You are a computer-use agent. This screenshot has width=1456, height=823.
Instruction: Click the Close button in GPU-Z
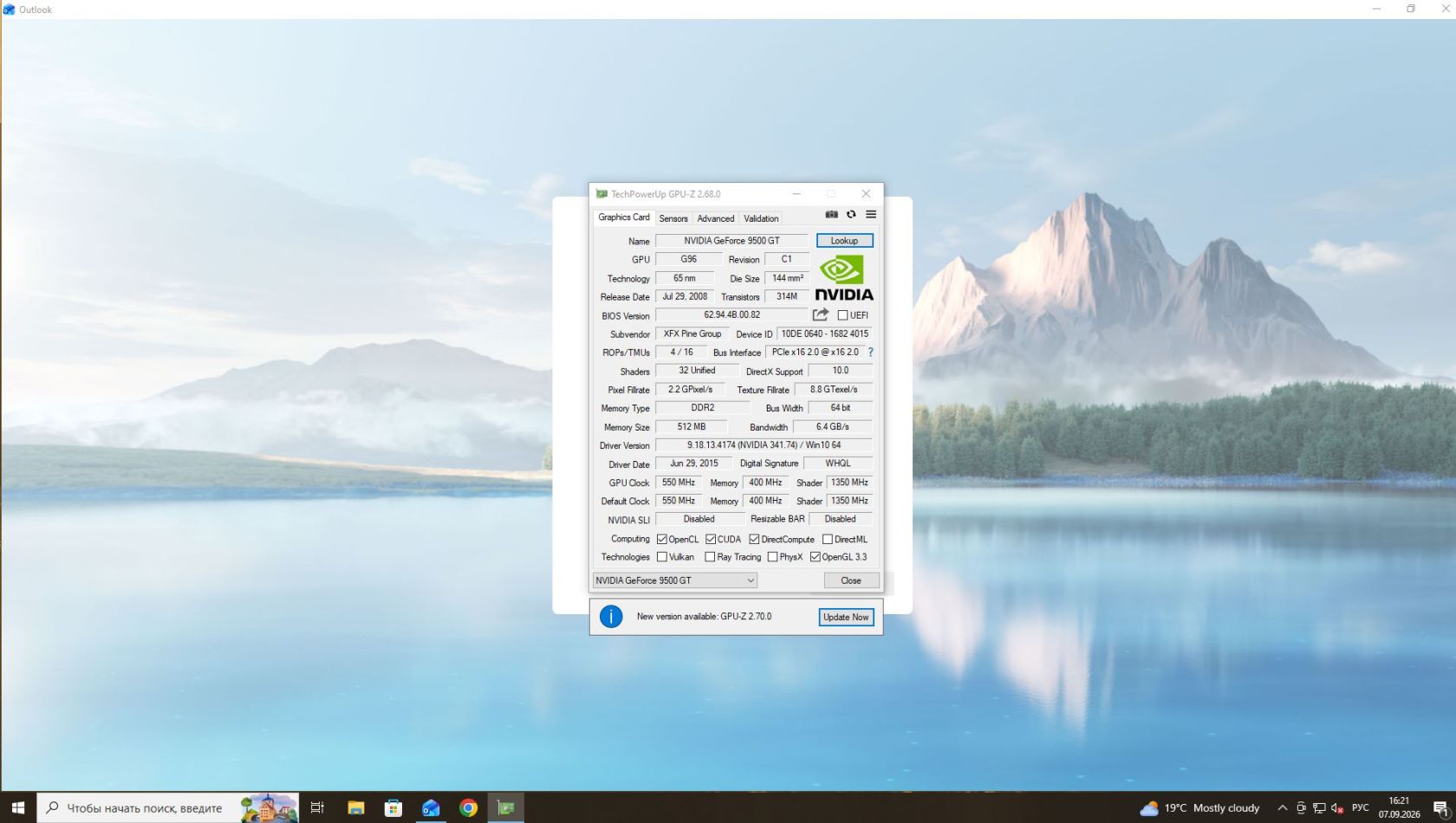pyautogui.click(x=851, y=580)
